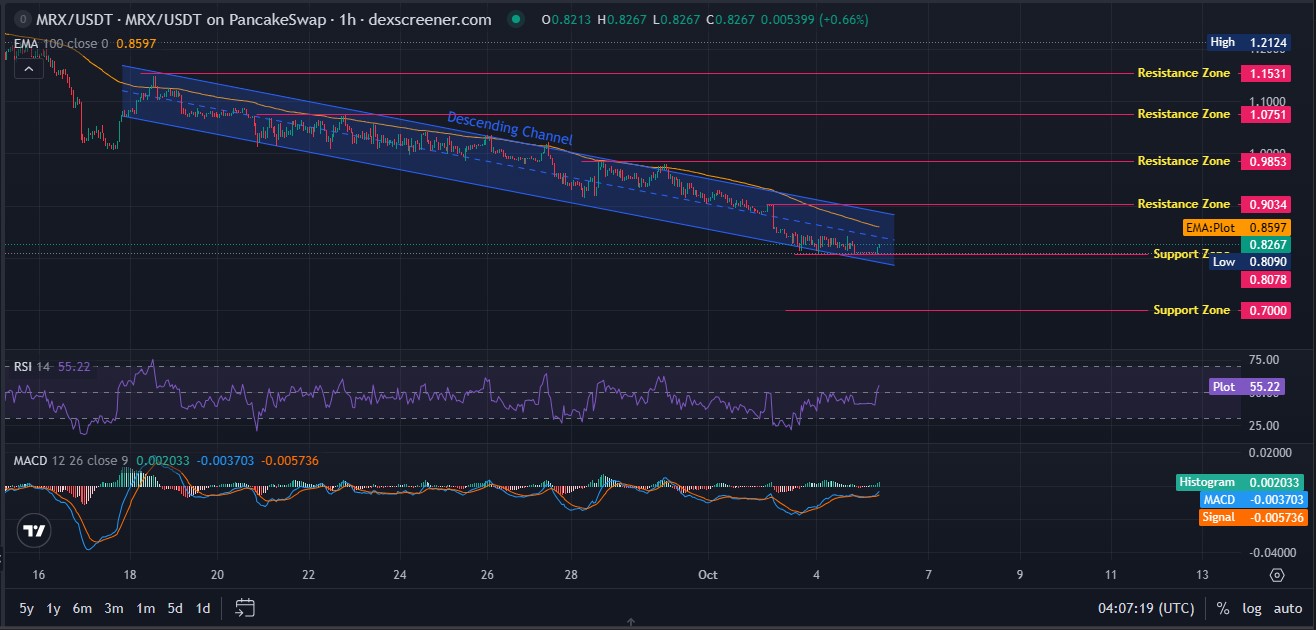The height and width of the screenshot is (630, 1316).
Task: Select the 1y time range
Action: pos(54,607)
